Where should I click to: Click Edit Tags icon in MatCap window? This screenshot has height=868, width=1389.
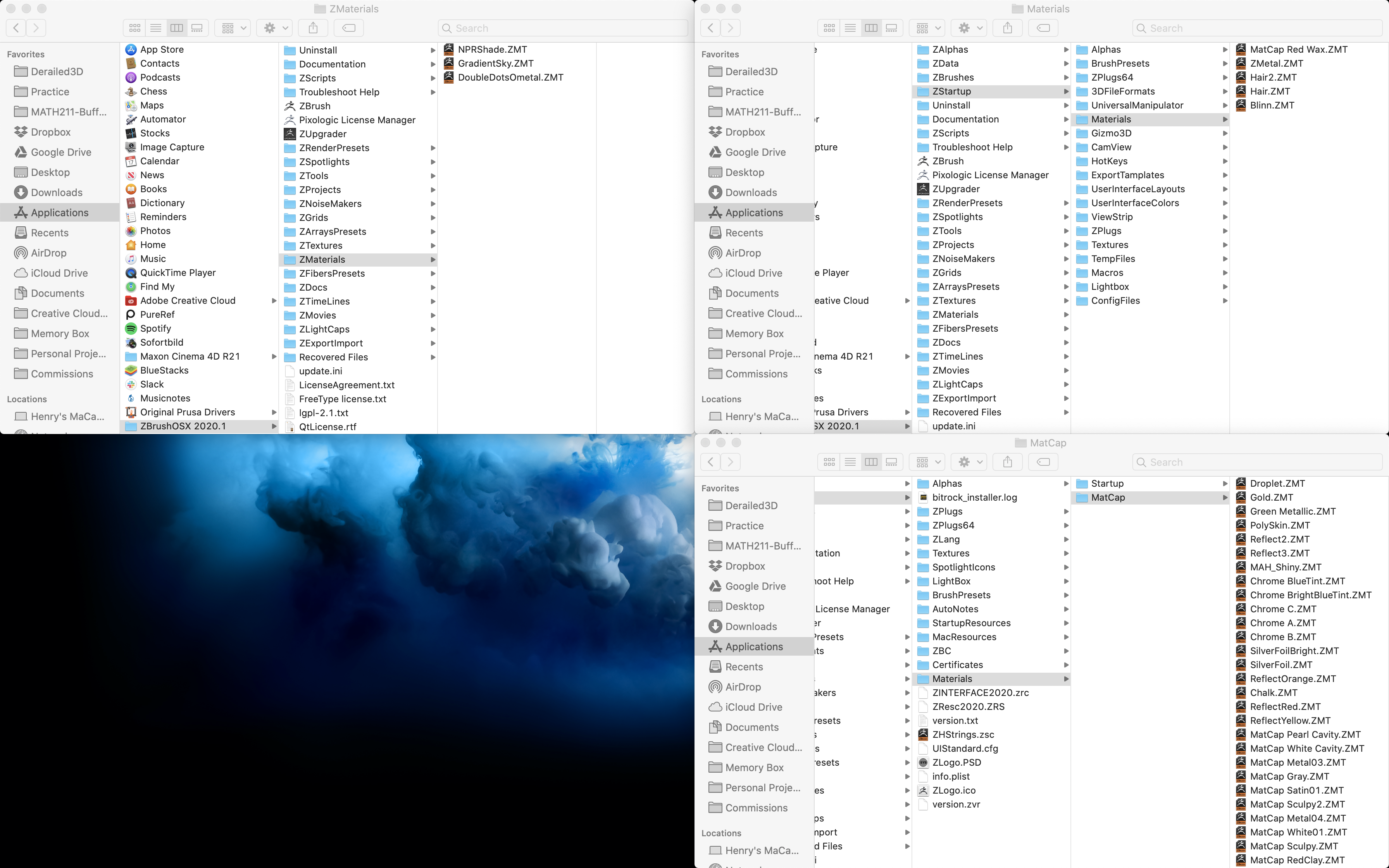tap(1043, 462)
